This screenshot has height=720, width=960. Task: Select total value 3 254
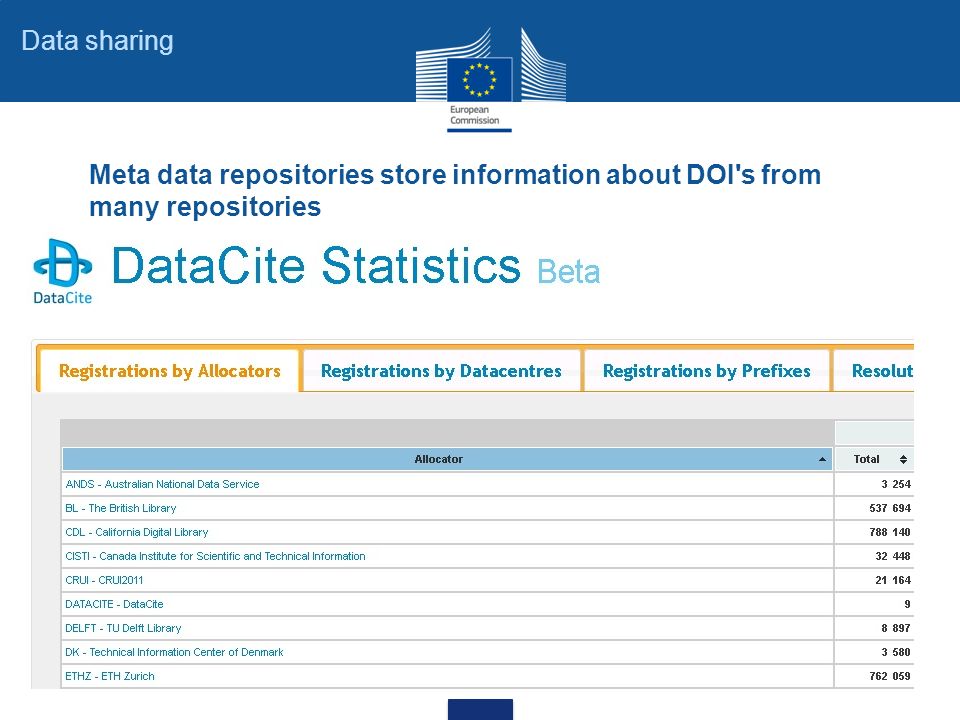pos(896,484)
